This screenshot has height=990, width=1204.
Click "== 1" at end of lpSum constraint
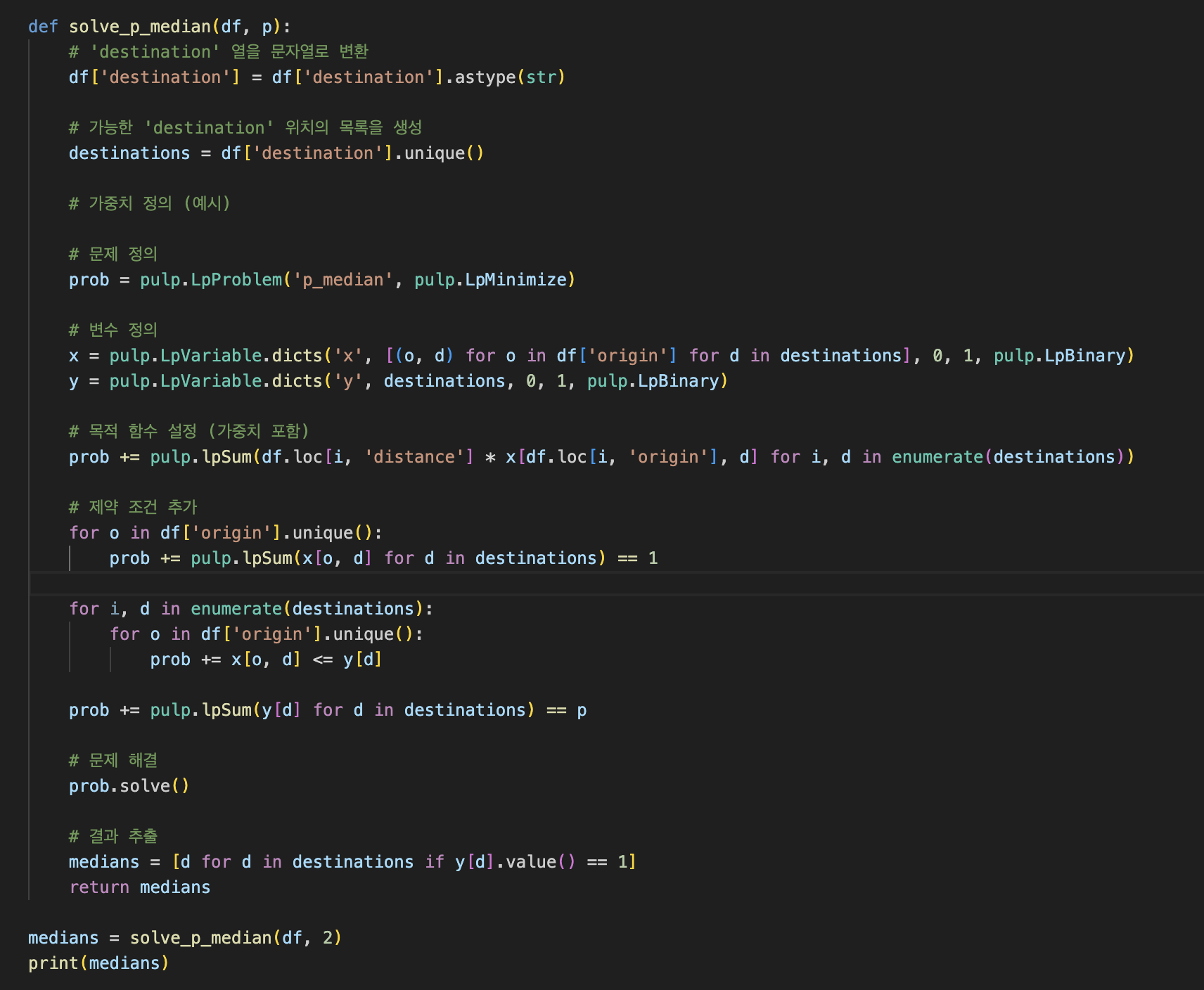[x=637, y=558]
